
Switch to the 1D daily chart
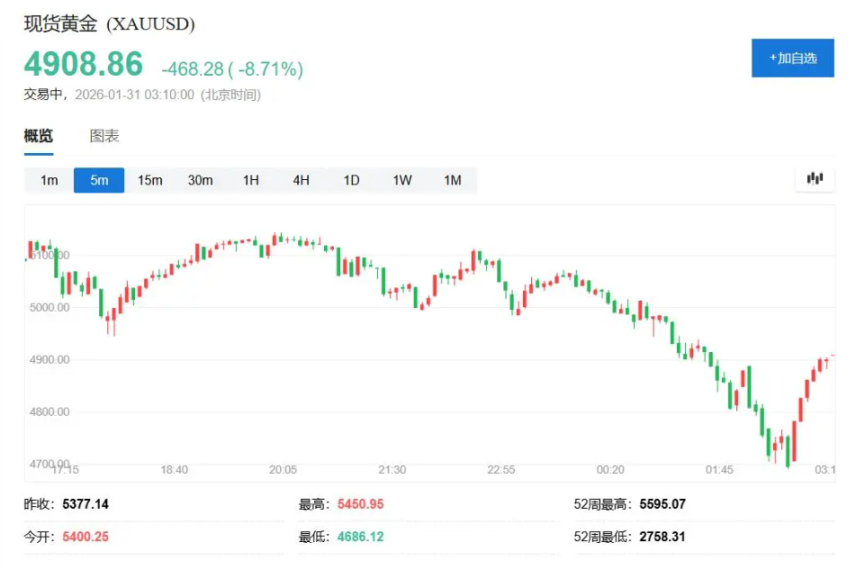click(351, 180)
